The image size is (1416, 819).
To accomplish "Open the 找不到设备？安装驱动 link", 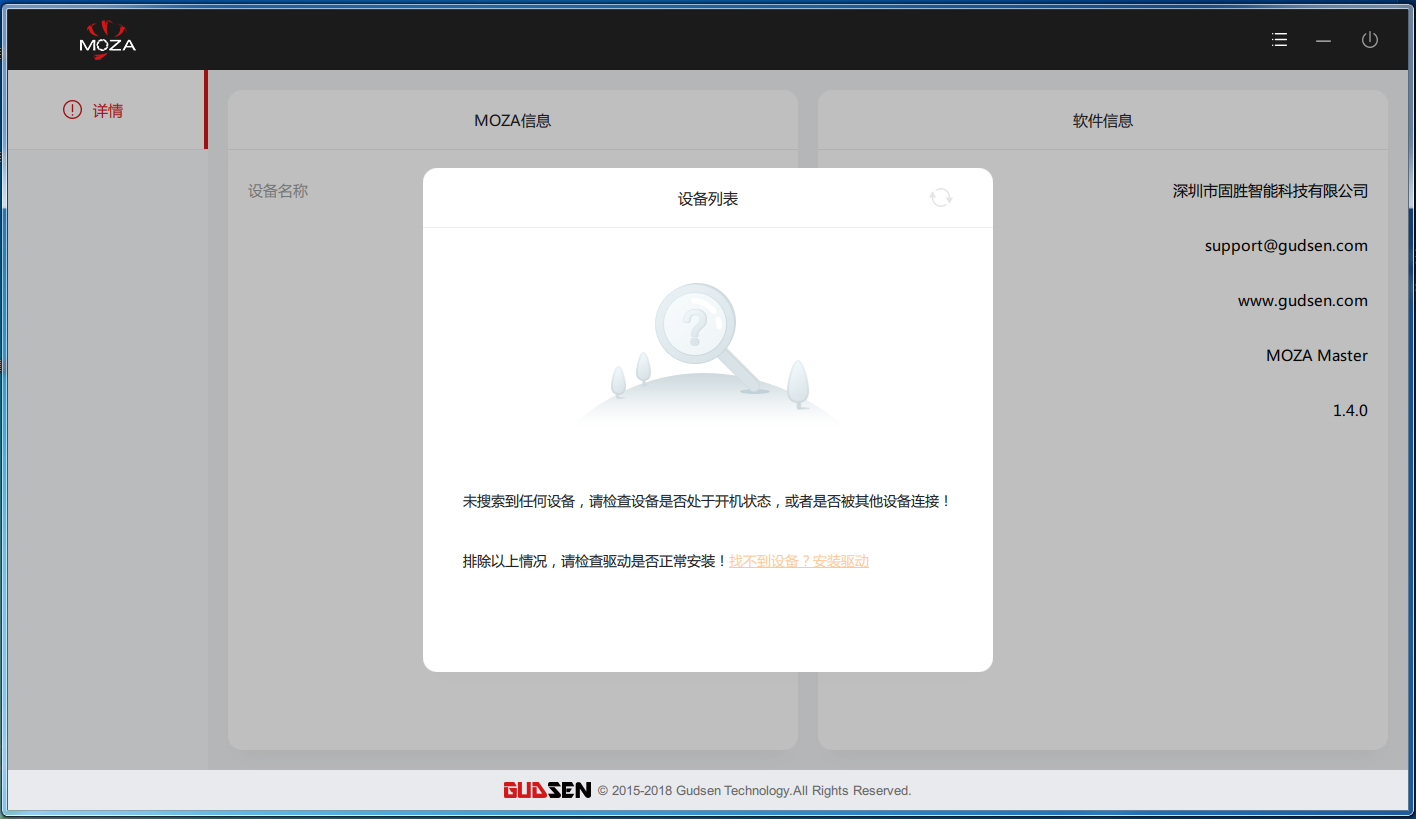I will click(x=799, y=561).
